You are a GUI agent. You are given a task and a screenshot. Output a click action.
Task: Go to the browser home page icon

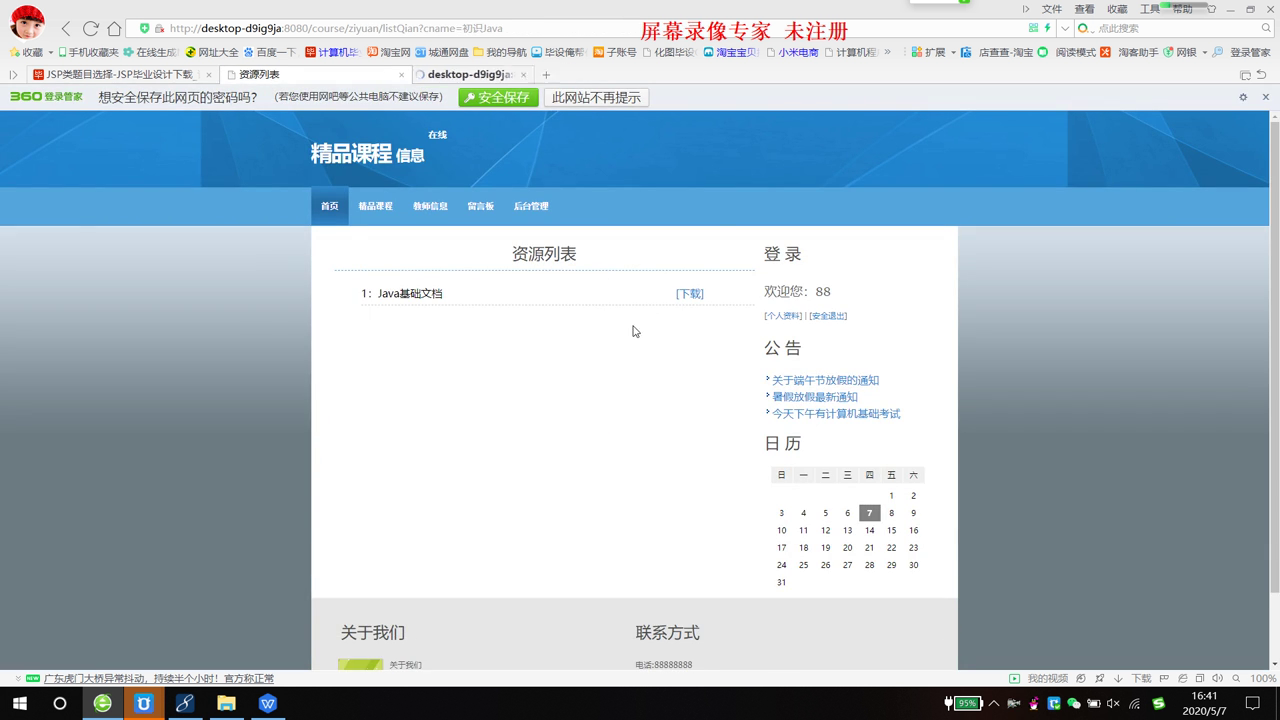pos(114,28)
